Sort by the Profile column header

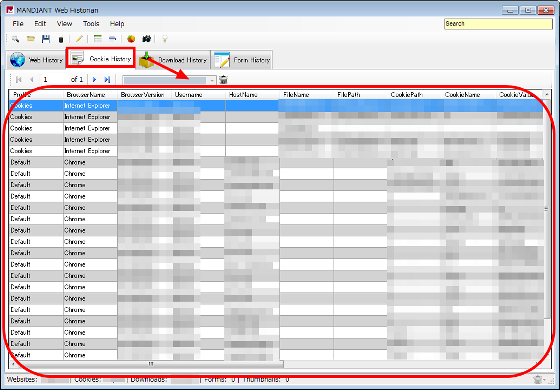tap(36, 95)
